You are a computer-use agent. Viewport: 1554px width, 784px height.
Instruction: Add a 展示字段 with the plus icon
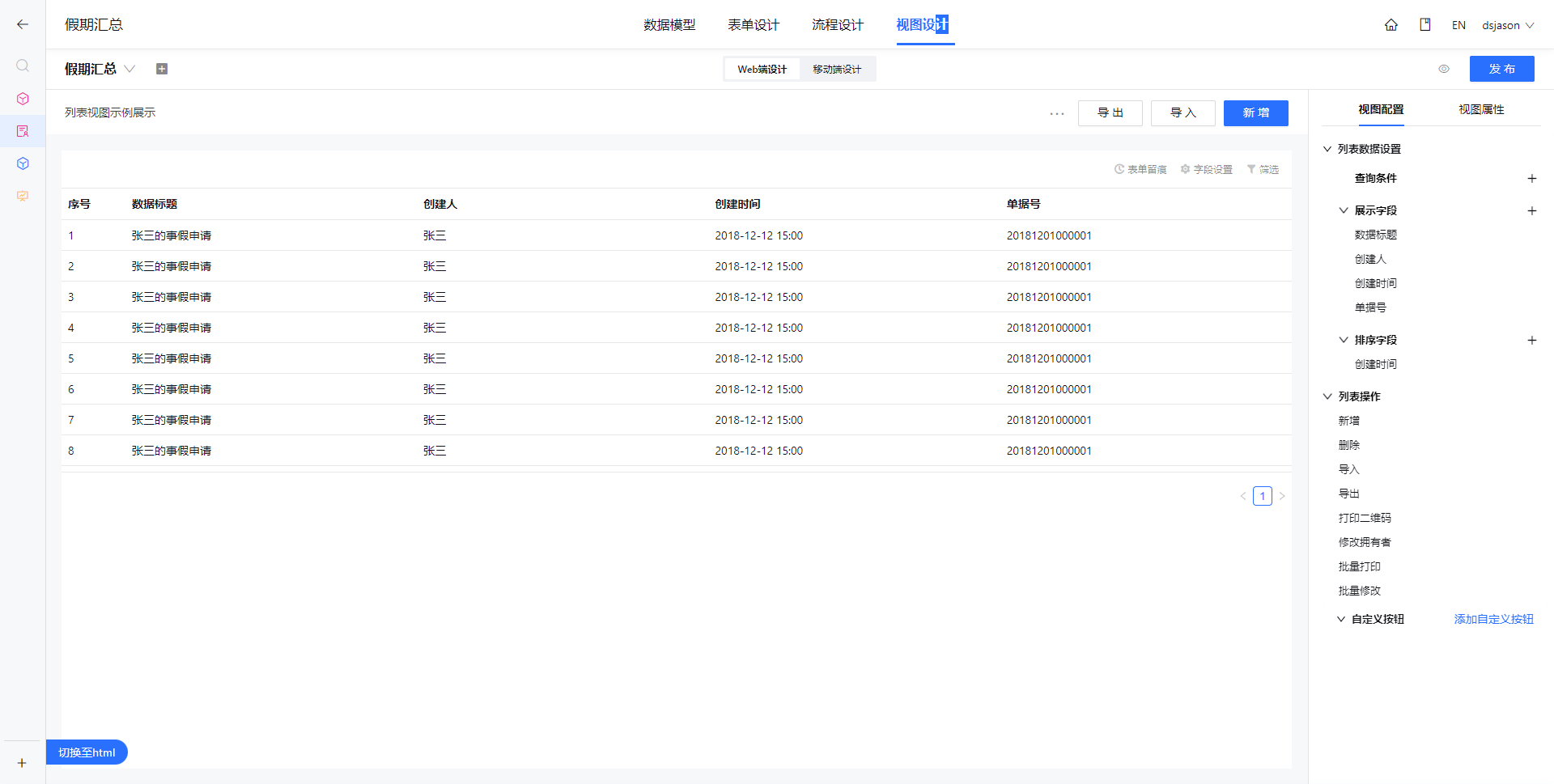1532,210
